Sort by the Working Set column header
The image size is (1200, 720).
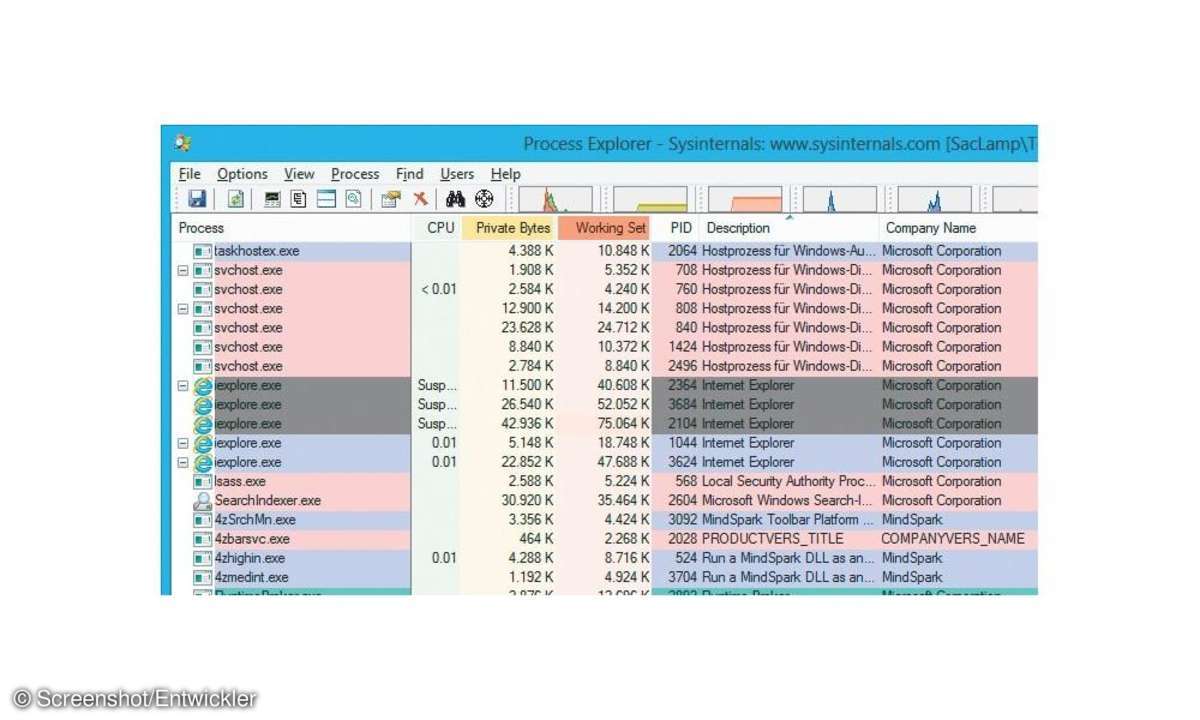pos(605,228)
